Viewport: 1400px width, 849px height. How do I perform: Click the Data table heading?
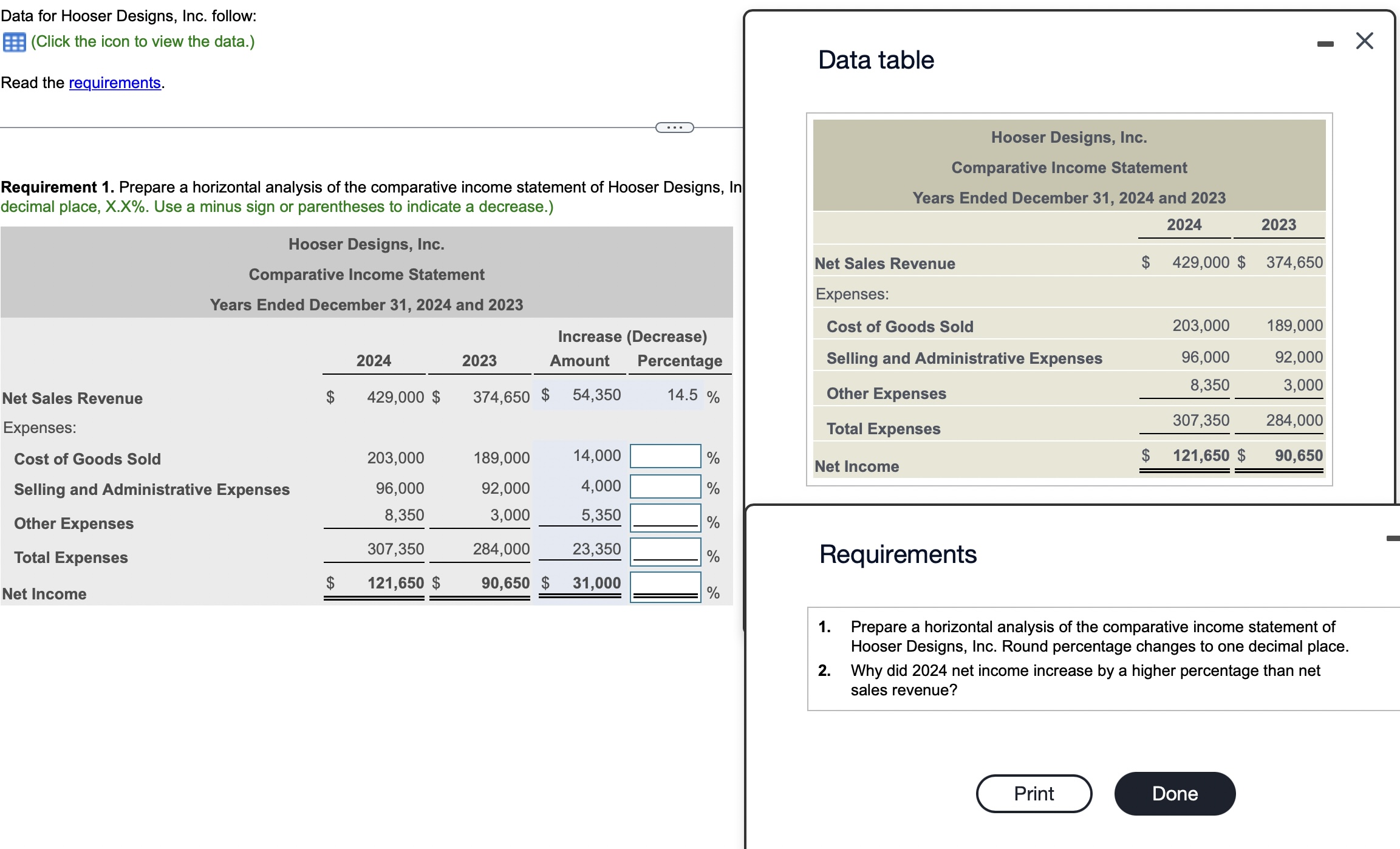click(875, 60)
